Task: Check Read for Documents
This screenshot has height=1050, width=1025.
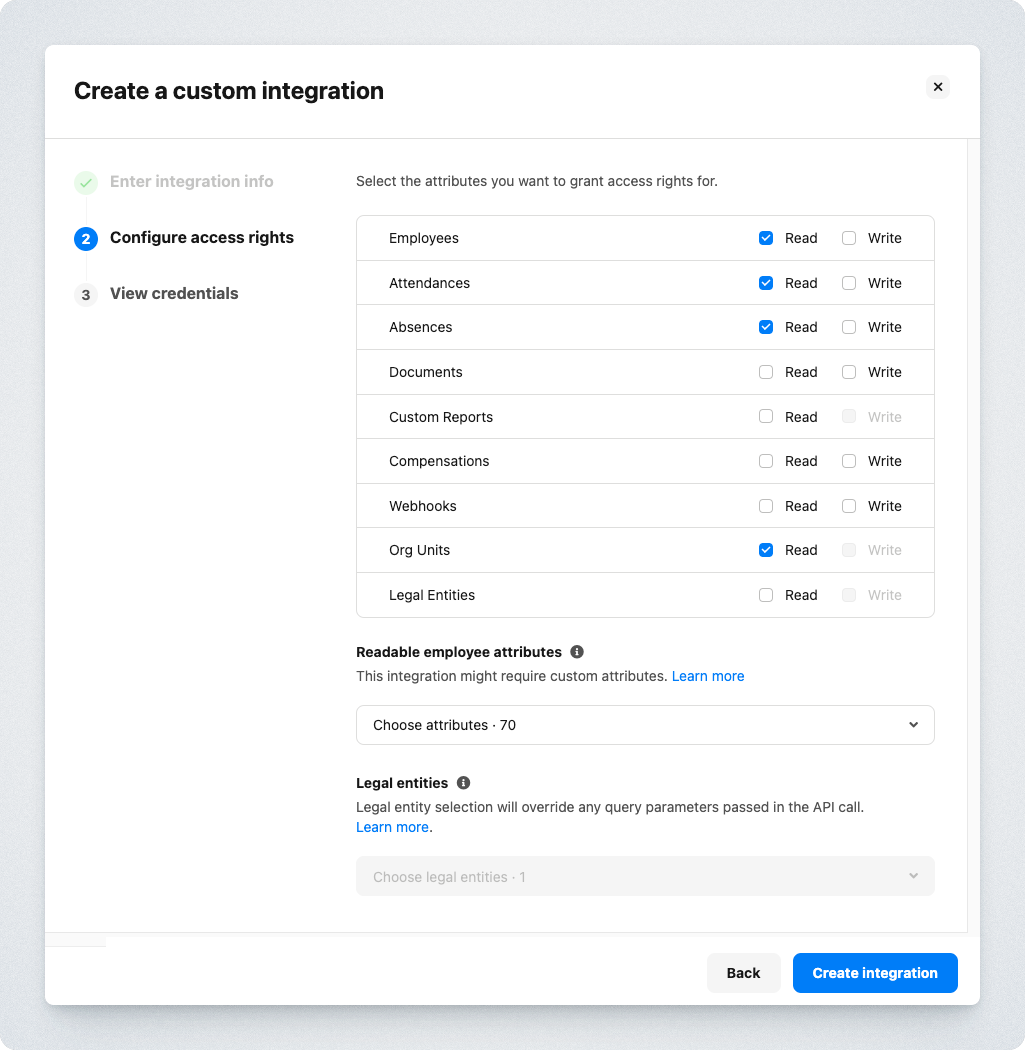Action: point(766,372)
